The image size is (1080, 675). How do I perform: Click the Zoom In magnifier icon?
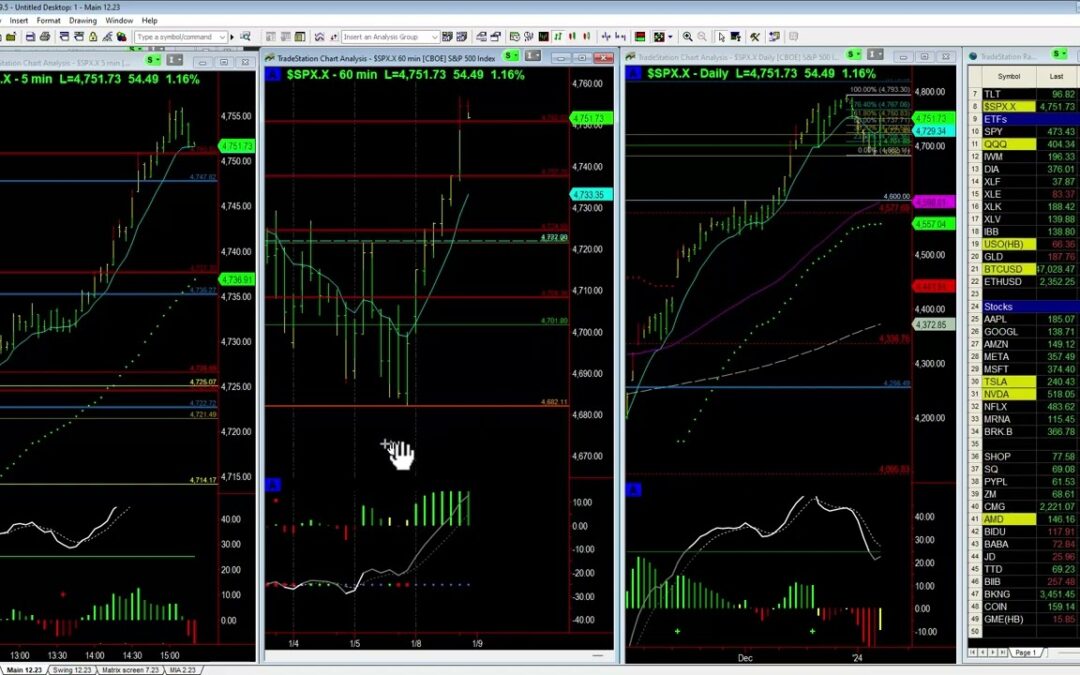pyautogui.click(x=687, y=37)
